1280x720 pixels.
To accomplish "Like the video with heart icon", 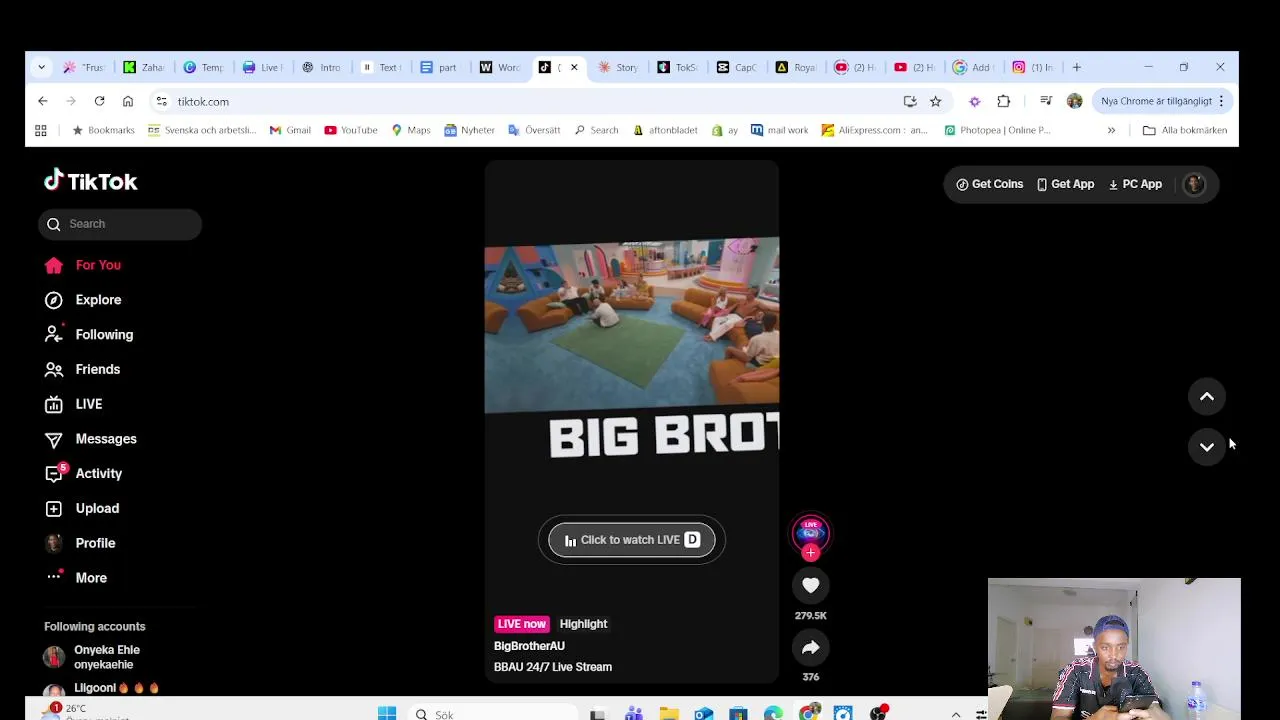I will tap(811, 585).
